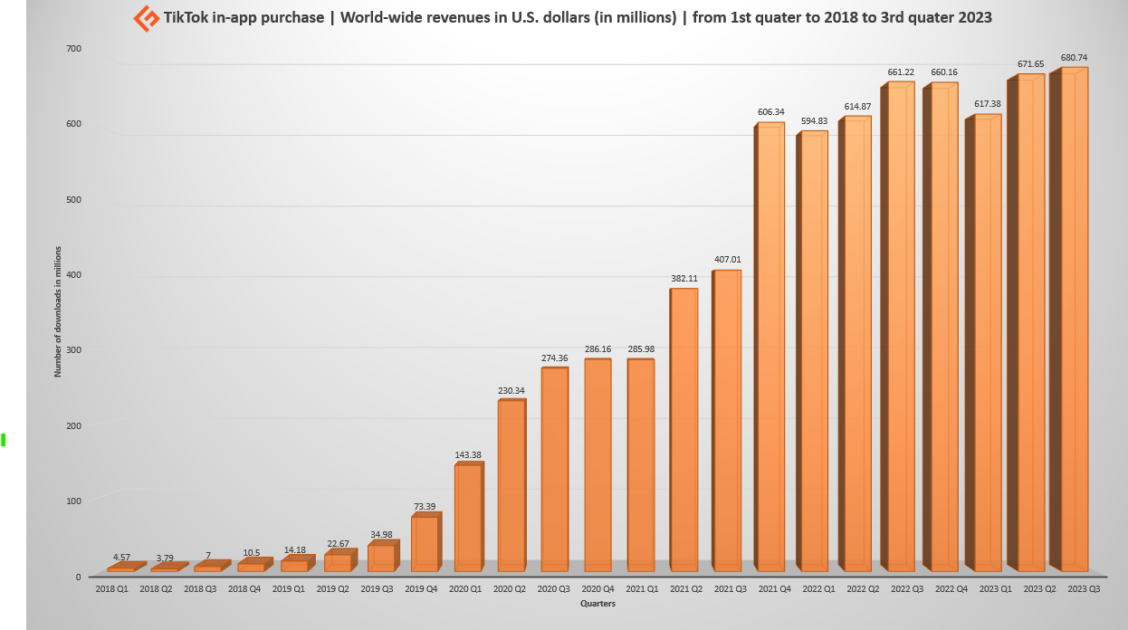Screen dimensions: 1128x630
Task: Click the 2023 Q3 axis label
Action: [x=1083, y=589]
